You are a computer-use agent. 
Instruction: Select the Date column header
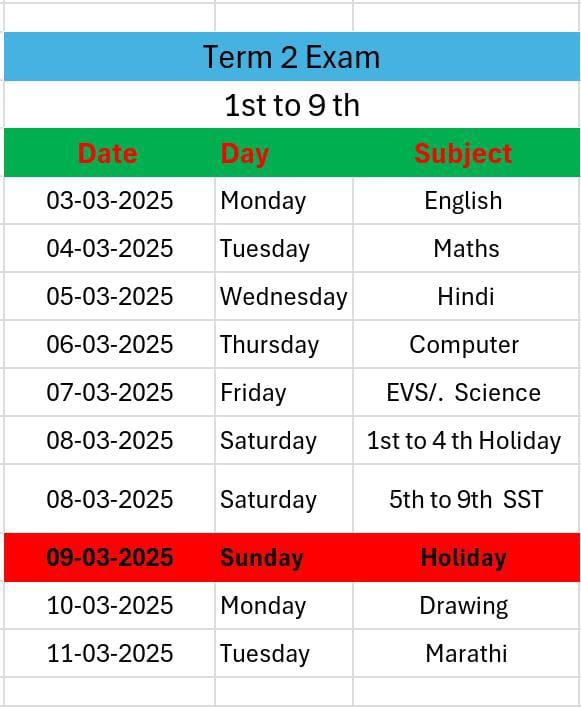pyautogui.click(x=109, y=153)
